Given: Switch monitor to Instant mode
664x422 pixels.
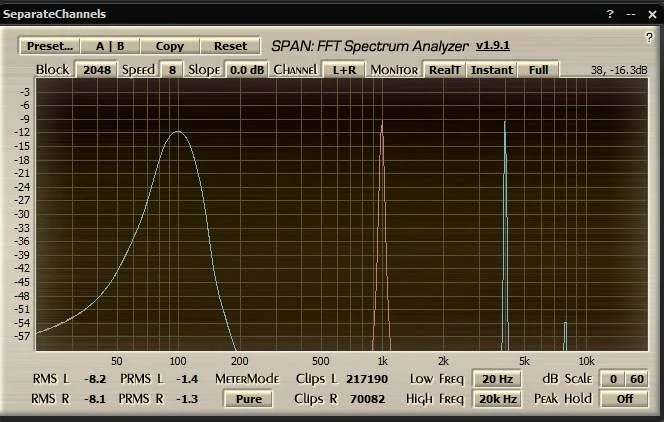Looking at the screenshot, I should 491,70.
